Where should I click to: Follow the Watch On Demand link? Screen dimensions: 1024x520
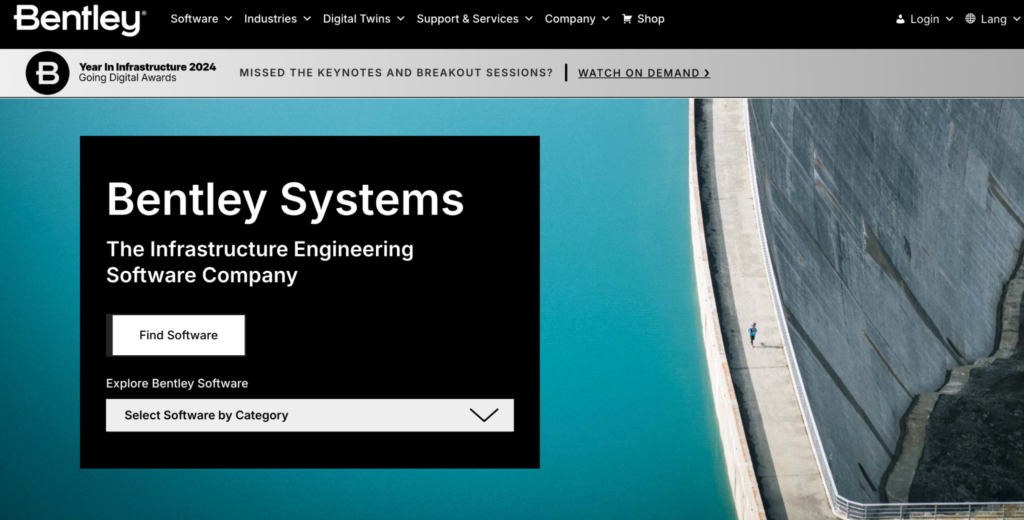(x=644, y=73)
